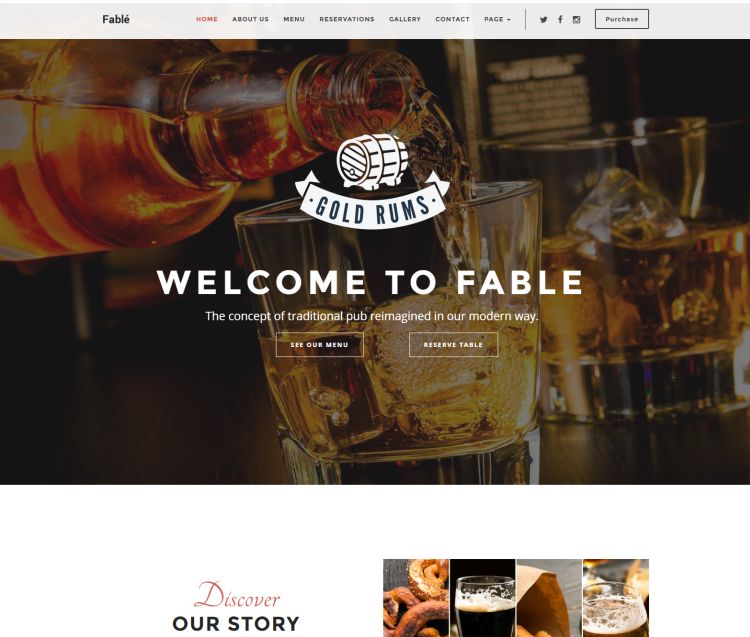Go to the Home nav item
The height and width of the screenshot is (637, 750).
pos(207,19)
